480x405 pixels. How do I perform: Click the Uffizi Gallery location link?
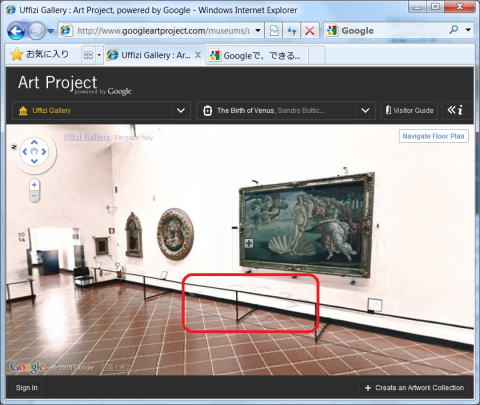[87, 137]
